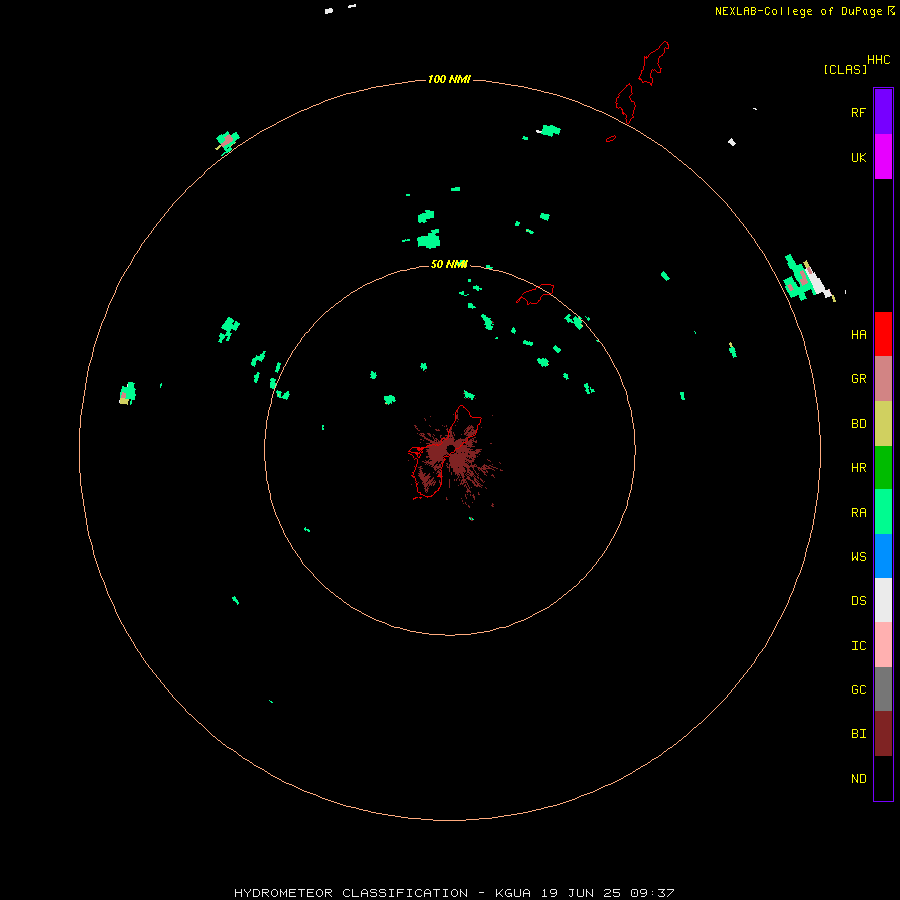Click the BI legend label
The height and width of the screenshot is (900, 900).
coord(858,734)
